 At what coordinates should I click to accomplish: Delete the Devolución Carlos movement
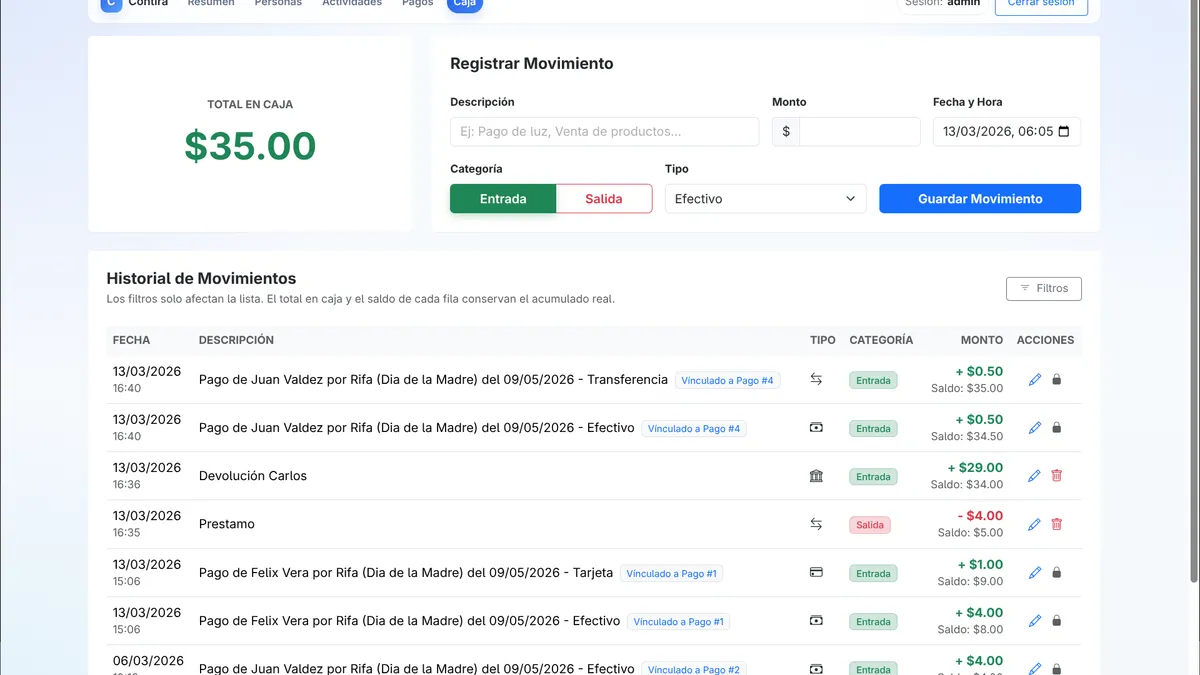(x=1057, y=476)
